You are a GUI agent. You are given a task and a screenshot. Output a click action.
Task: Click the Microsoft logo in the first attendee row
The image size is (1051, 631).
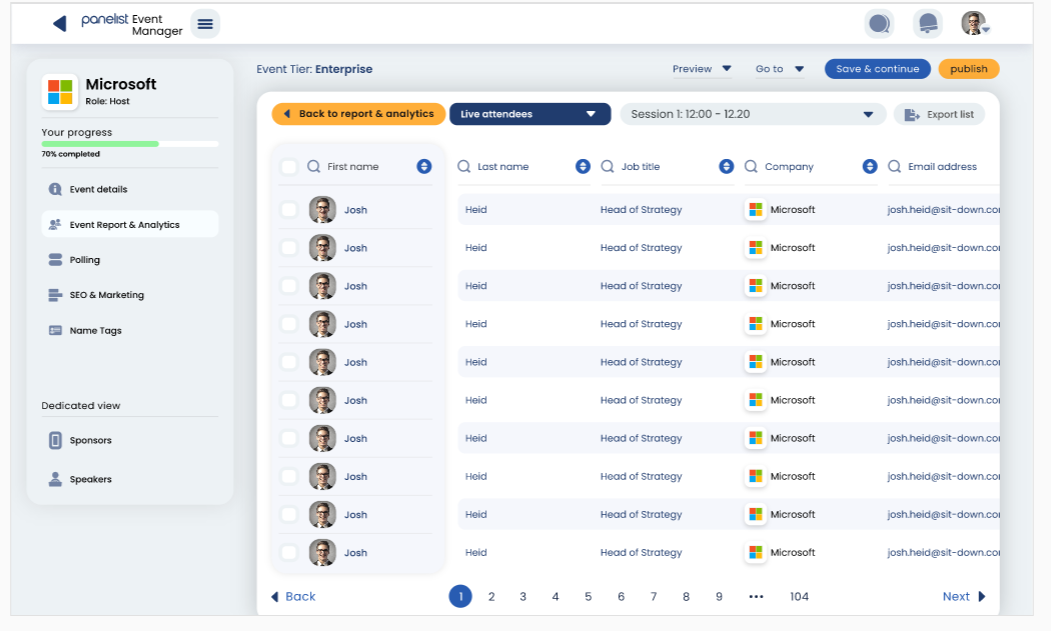[x=755, y=210]
